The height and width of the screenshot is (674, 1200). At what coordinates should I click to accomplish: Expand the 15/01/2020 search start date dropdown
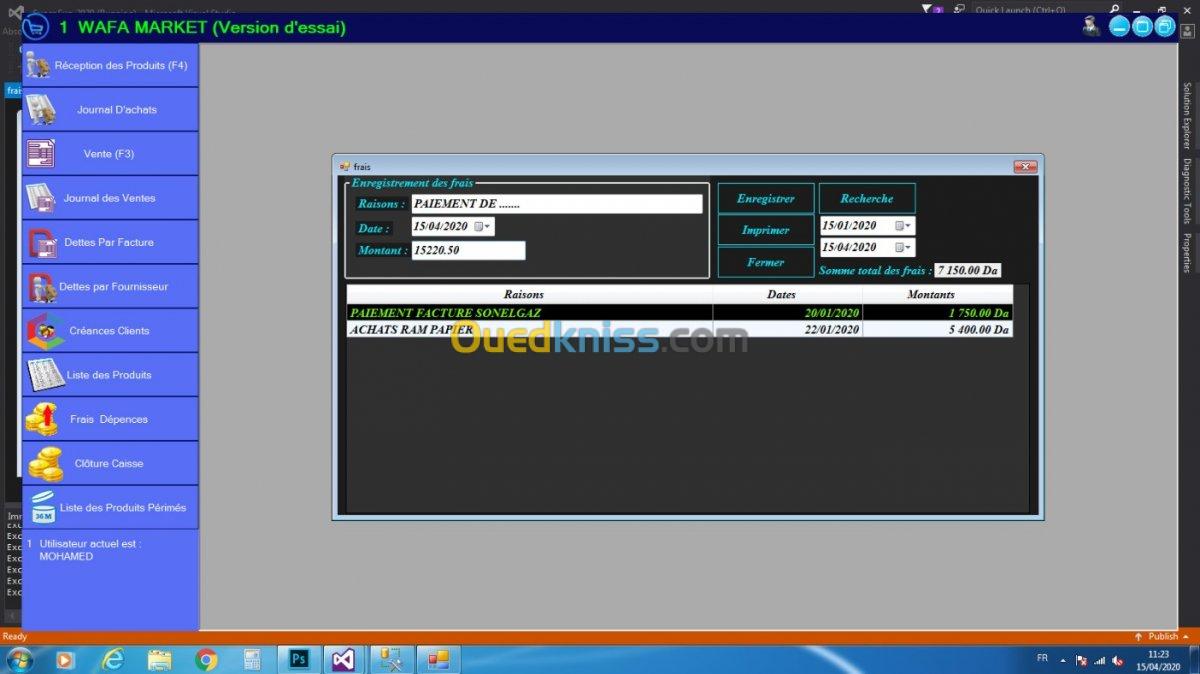(x=903, y=226)
